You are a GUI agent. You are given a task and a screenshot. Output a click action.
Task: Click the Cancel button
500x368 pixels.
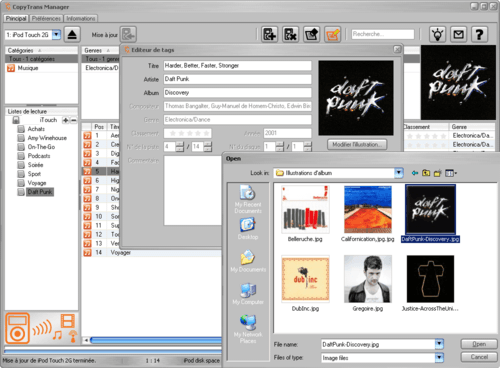click(x=479, y=357)
